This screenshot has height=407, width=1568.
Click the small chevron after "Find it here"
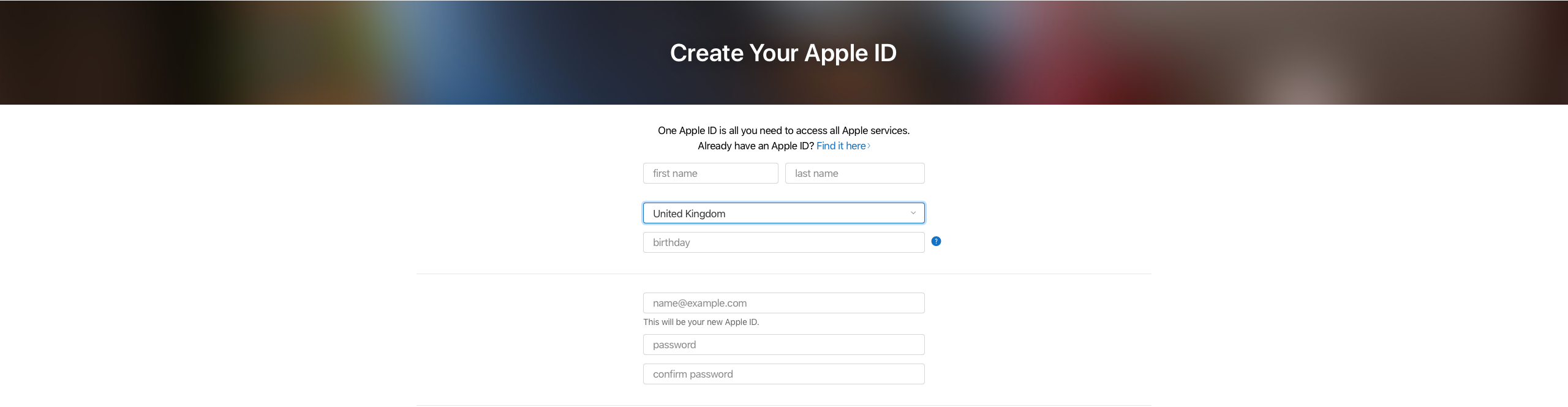point(869,146)
